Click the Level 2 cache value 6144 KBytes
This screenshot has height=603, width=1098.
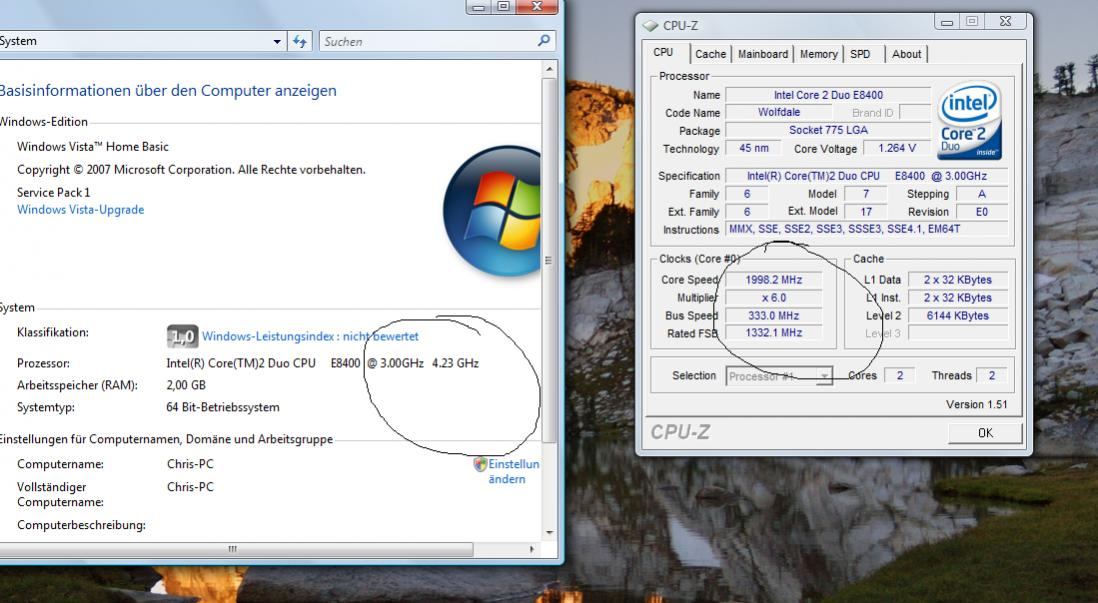click(x=957, y=316)
